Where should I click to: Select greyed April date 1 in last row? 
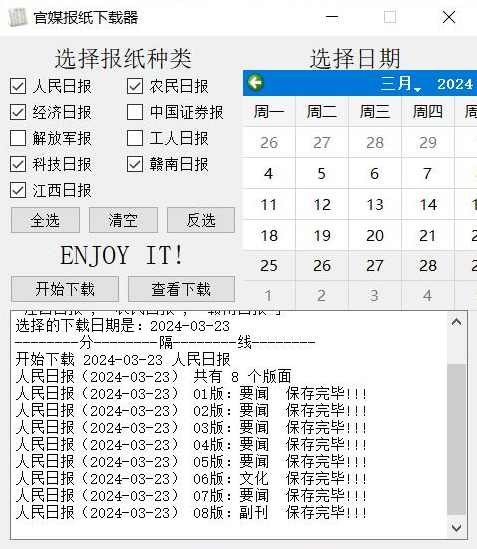pyautogui.click(x=269, y=296)
